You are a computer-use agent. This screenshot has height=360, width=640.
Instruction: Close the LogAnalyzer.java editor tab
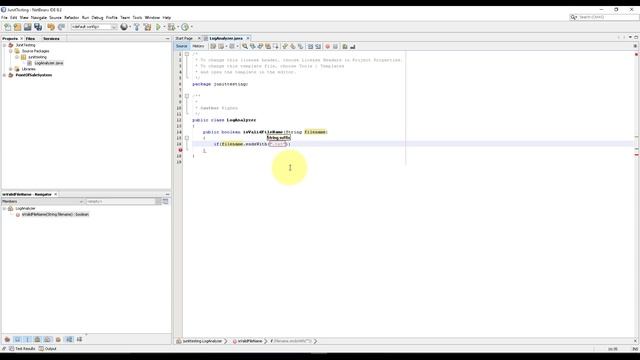[248, 38]
